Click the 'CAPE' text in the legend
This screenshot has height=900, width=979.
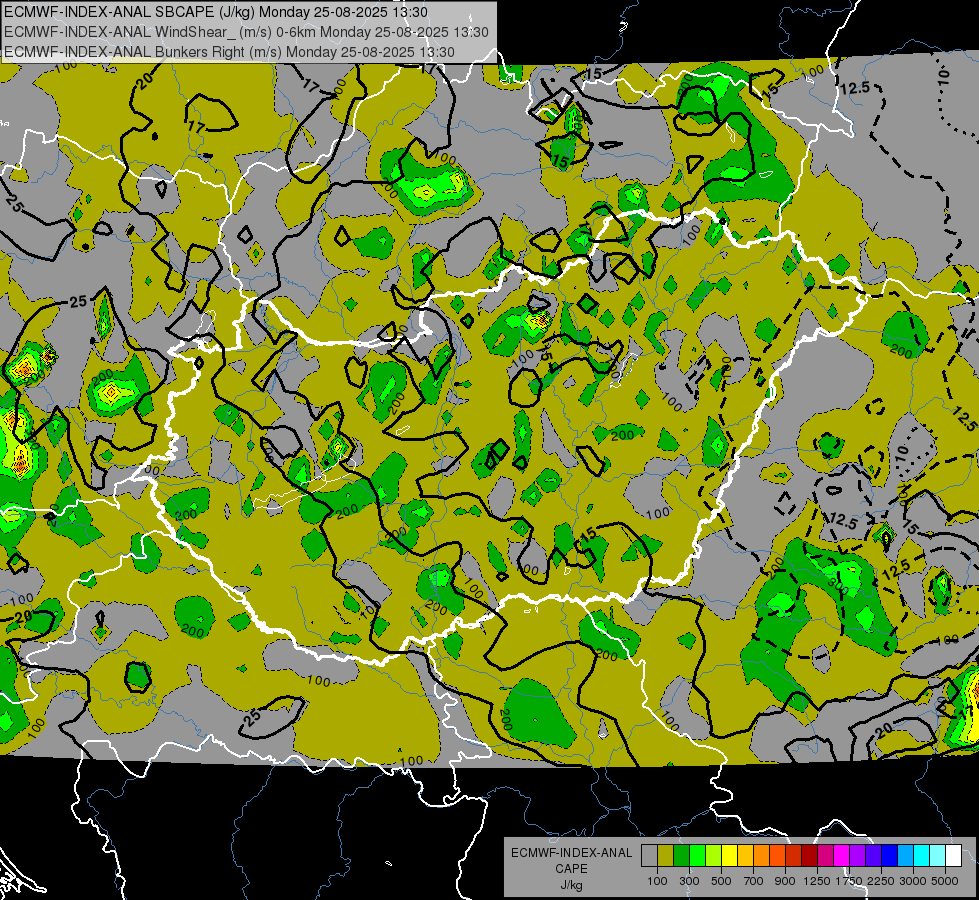pos(571,869)
